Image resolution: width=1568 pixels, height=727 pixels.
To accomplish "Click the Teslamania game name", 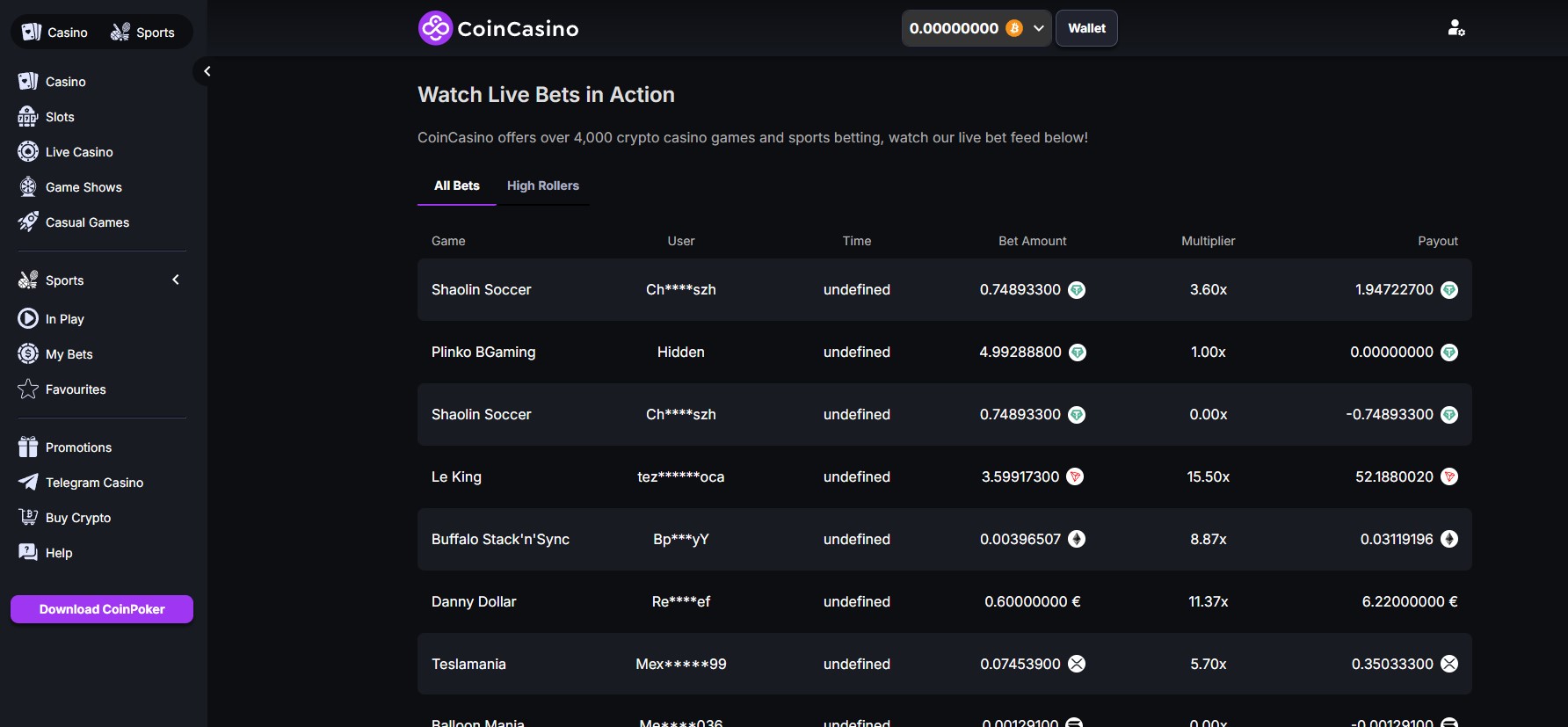I will point(468,664).
